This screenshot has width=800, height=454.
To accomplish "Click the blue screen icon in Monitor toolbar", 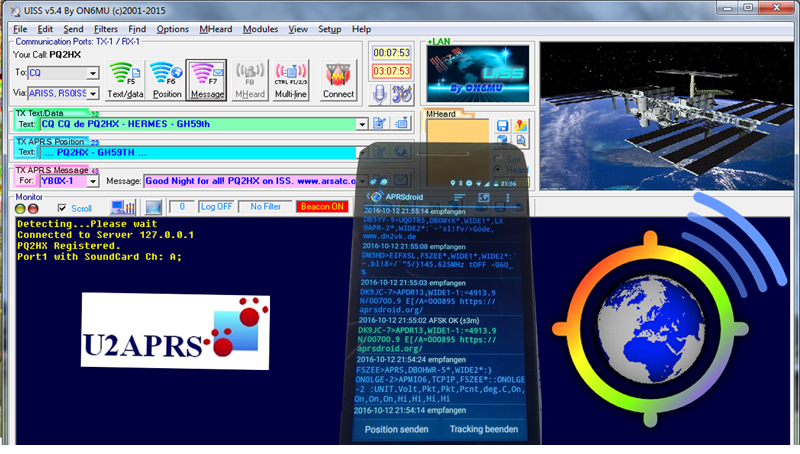I will 153,207.
